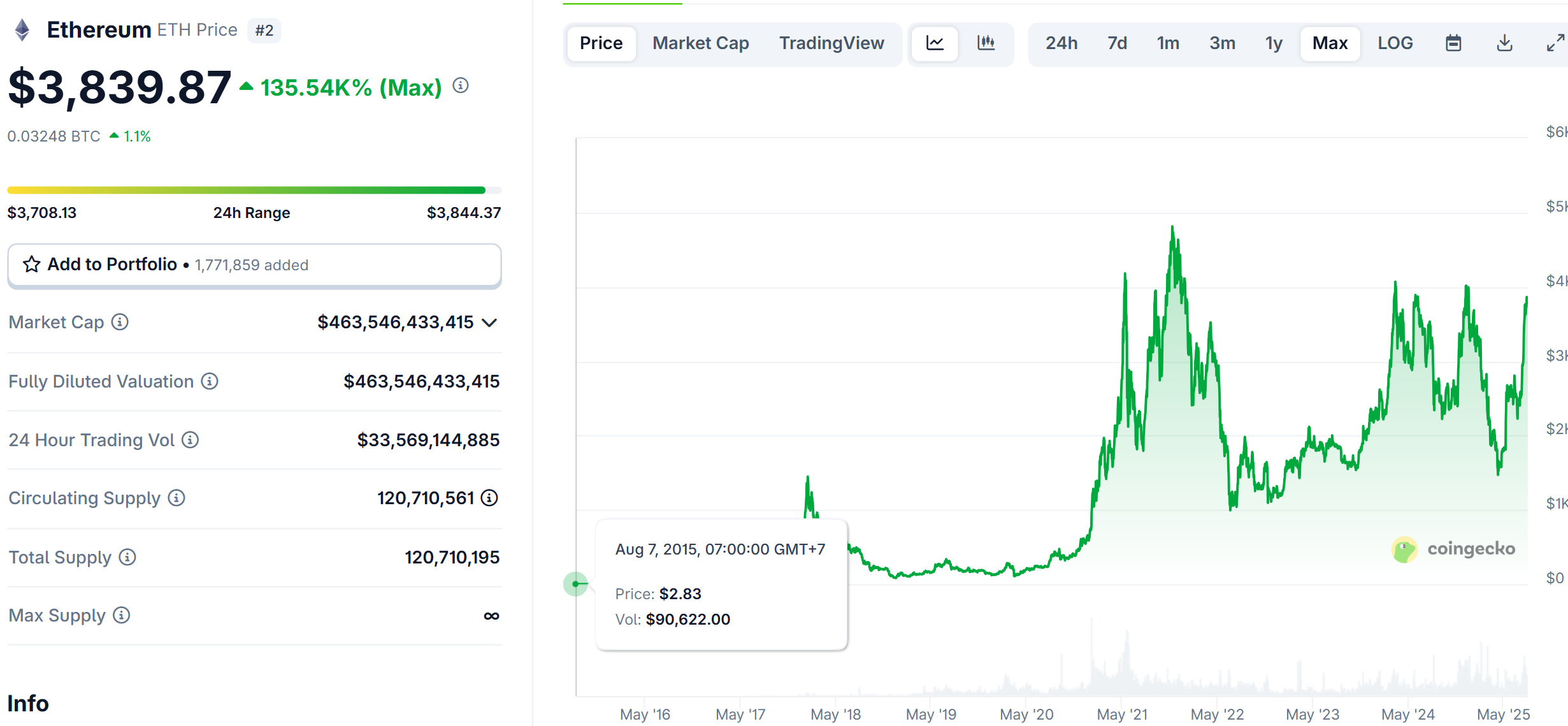Viewport: 1568px width, 726px height.
Task: Click the infinity symbol Max Supply value
Action: (x=491, y=616)
